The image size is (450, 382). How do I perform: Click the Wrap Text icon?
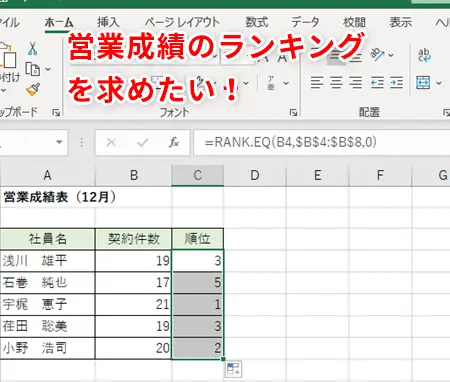[424, 55]
